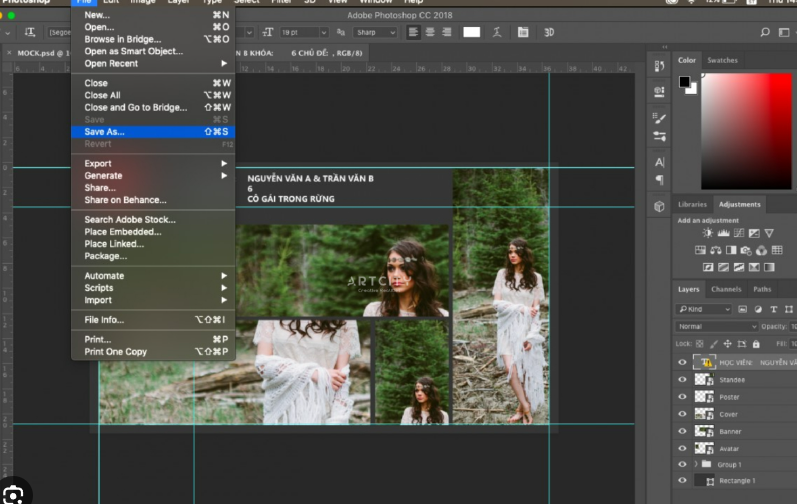The image size is (797, 504).
Task: Click the foreground color swatch
Action: [x=685, y=81]
